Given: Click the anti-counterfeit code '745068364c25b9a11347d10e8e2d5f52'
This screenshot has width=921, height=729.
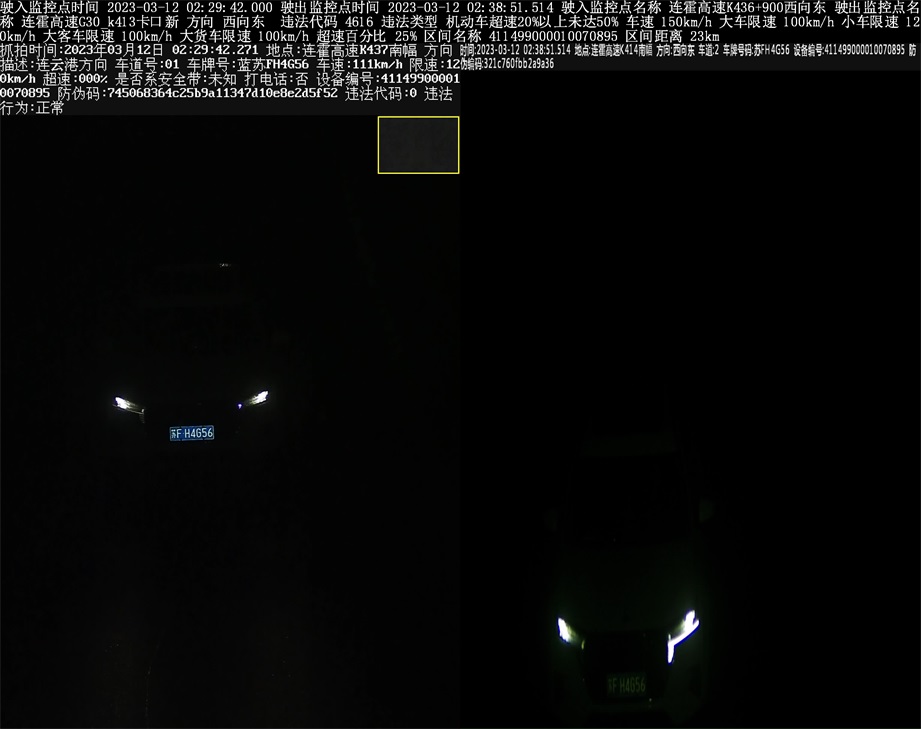Looking at the screenshot, I should 223,93.
